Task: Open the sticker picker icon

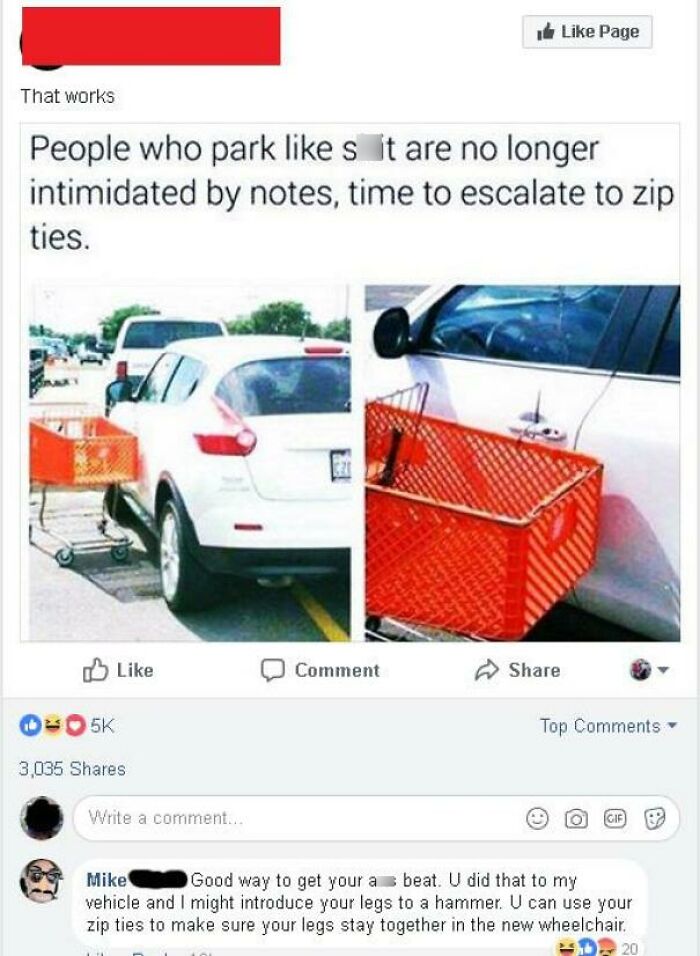Action: click(654, 818)
